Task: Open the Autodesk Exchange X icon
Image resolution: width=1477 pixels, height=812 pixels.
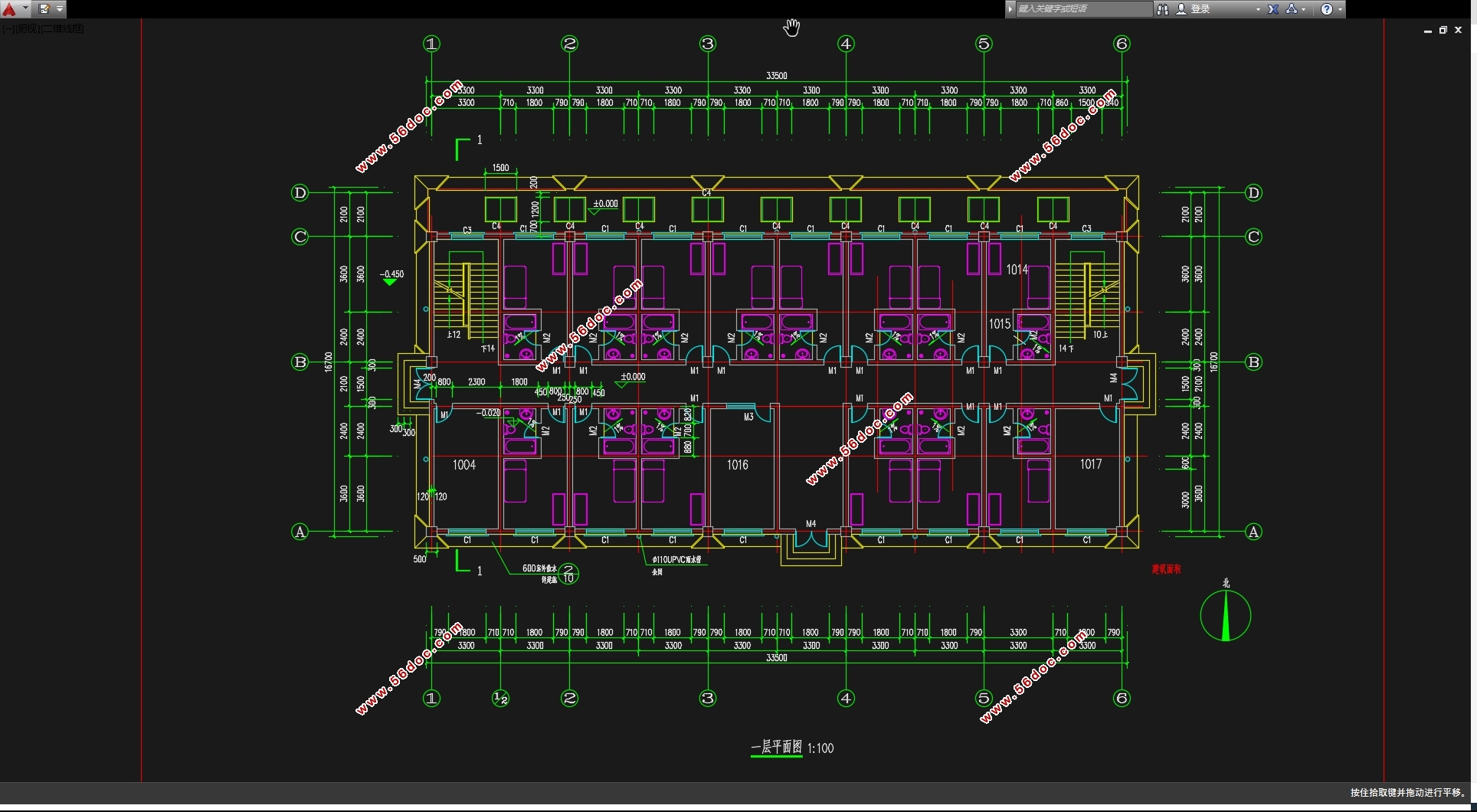Action: (x=1273, y=9)
